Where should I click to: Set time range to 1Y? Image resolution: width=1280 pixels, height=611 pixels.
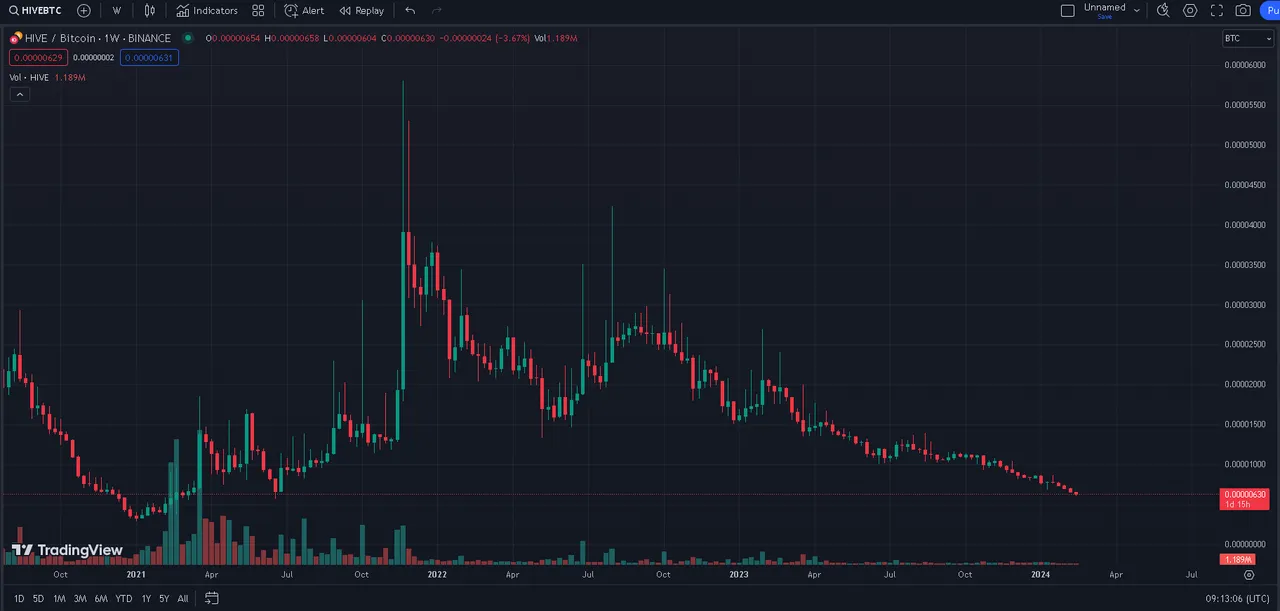click(146, 598)
